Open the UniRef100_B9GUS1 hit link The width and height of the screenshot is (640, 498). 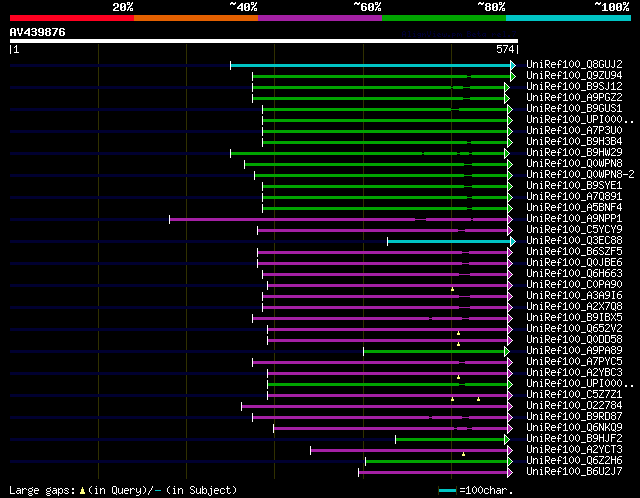(574, 109)
